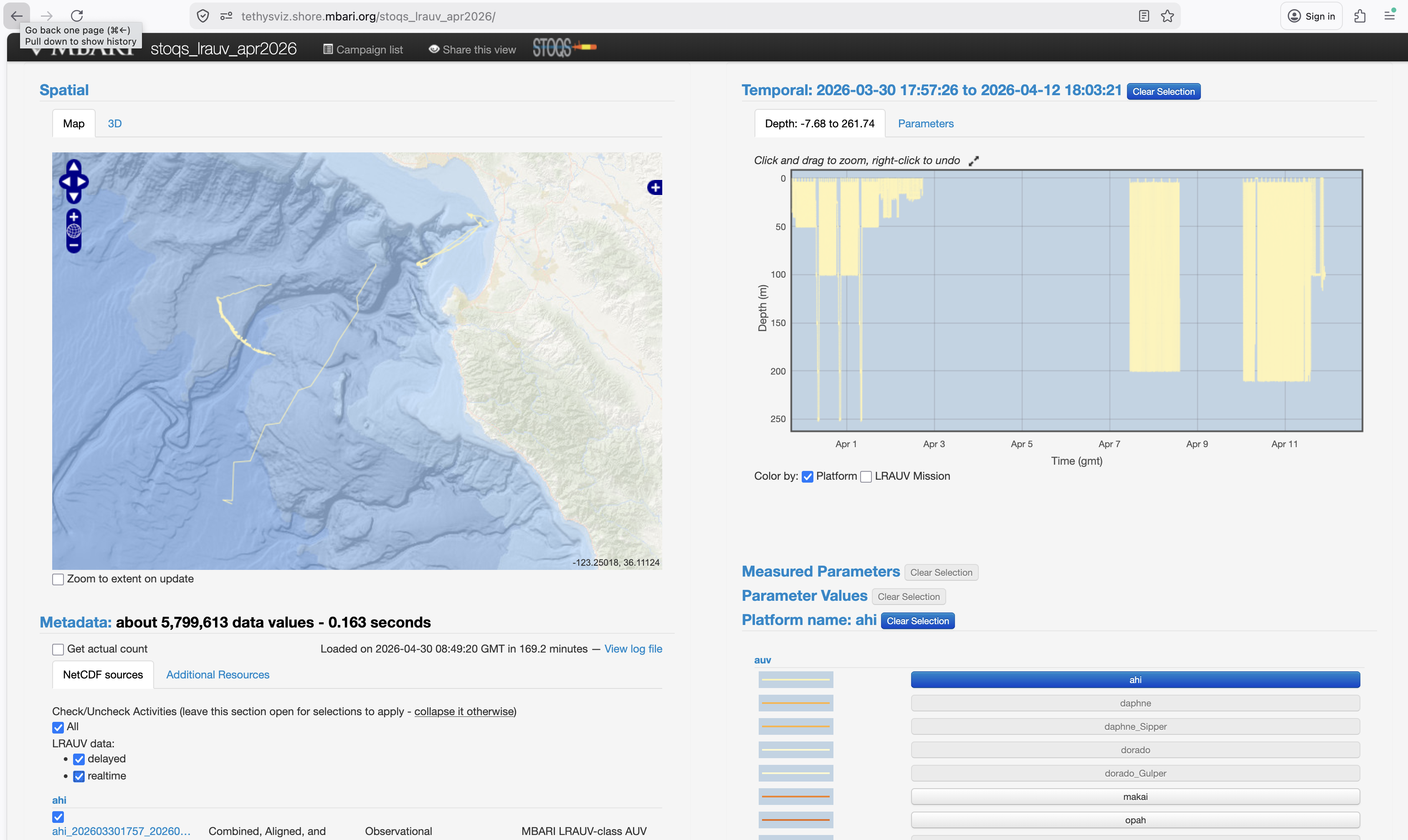Clear the Temporal selection

coord(1163,91)
